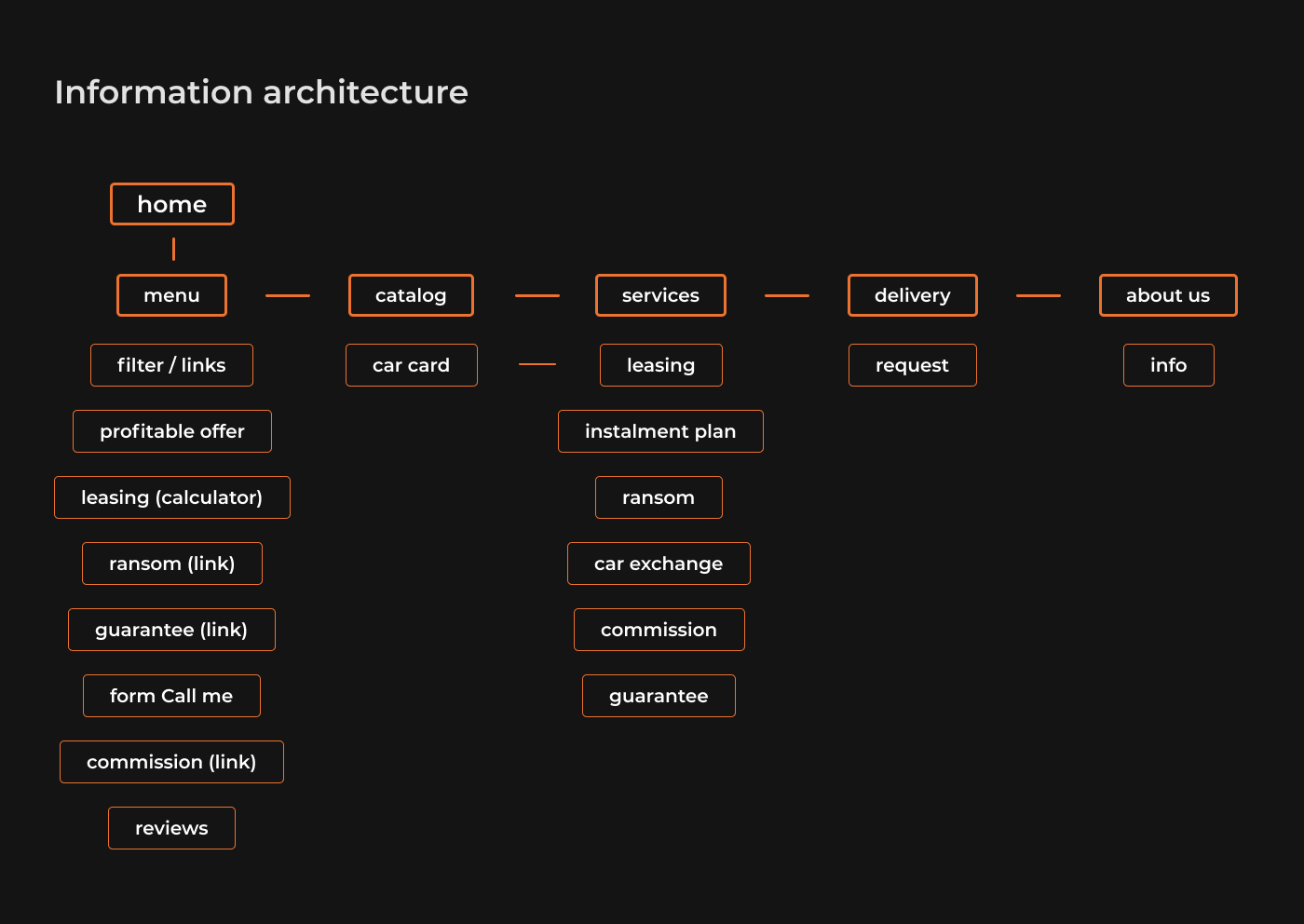
Task: Click the home node
Action: tap(172, 204)
